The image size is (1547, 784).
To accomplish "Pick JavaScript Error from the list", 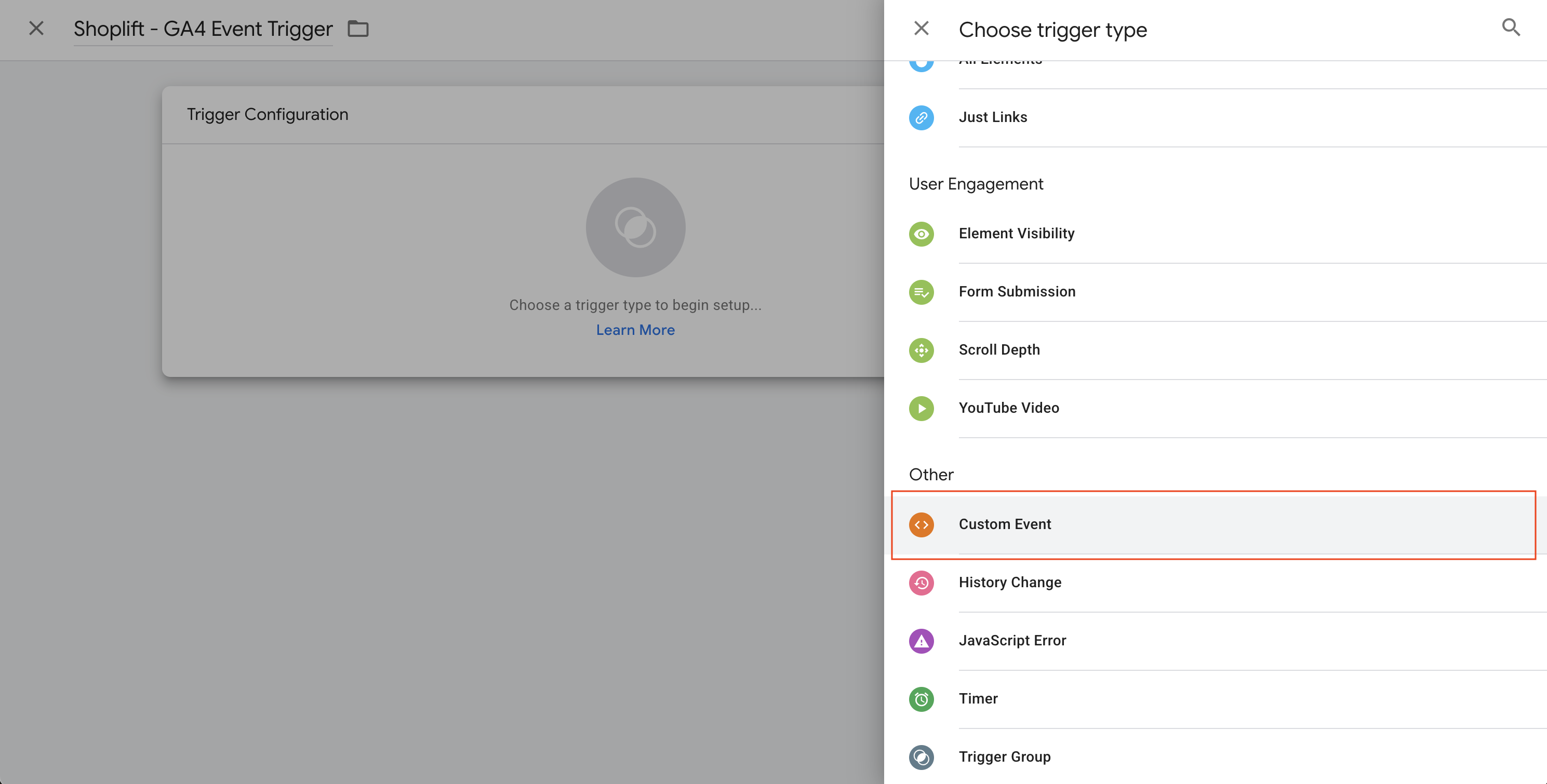I will click(1012, 641).
